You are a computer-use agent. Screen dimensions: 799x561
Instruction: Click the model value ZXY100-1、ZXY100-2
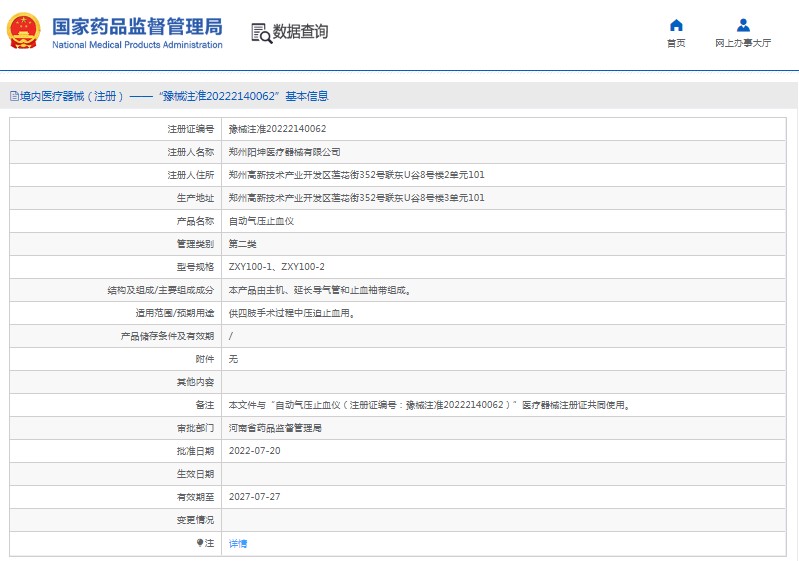pos(276,267)
